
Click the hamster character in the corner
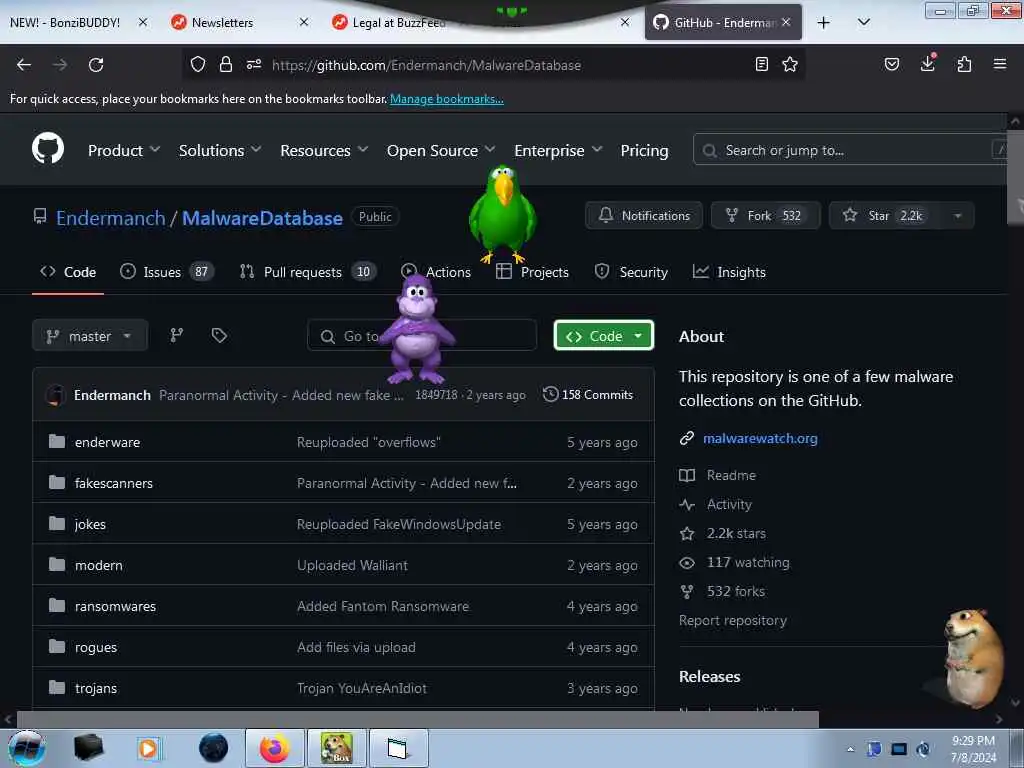[973, 658]
